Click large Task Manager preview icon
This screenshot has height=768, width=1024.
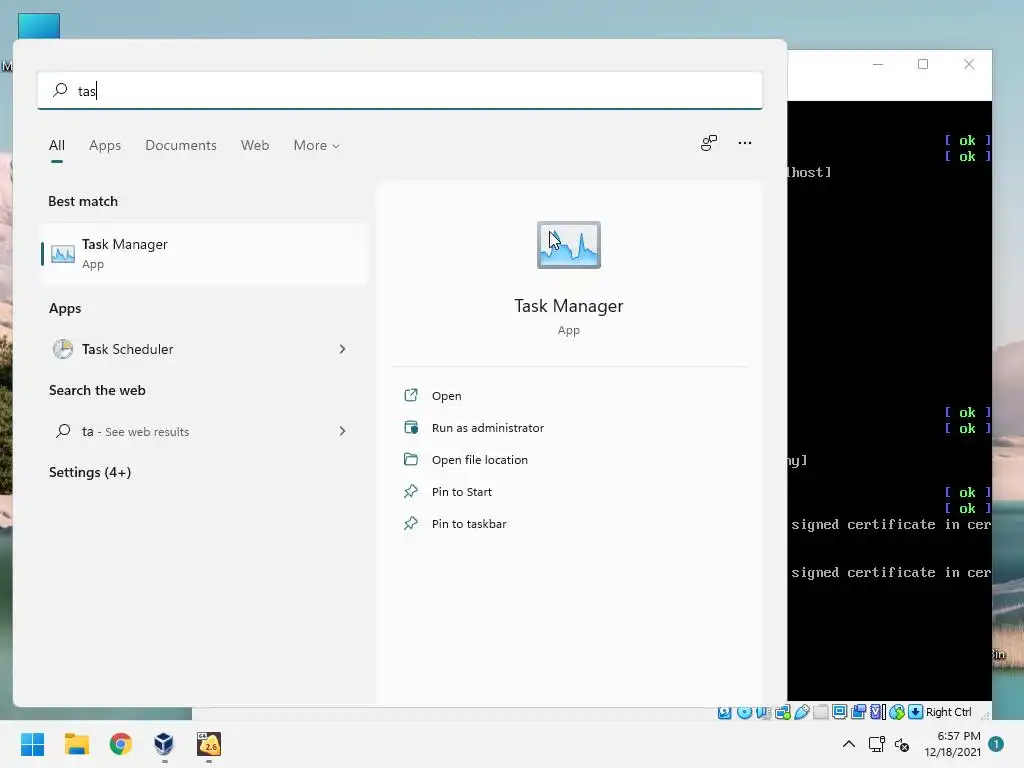pyautogui.click(x=569, y=245)
